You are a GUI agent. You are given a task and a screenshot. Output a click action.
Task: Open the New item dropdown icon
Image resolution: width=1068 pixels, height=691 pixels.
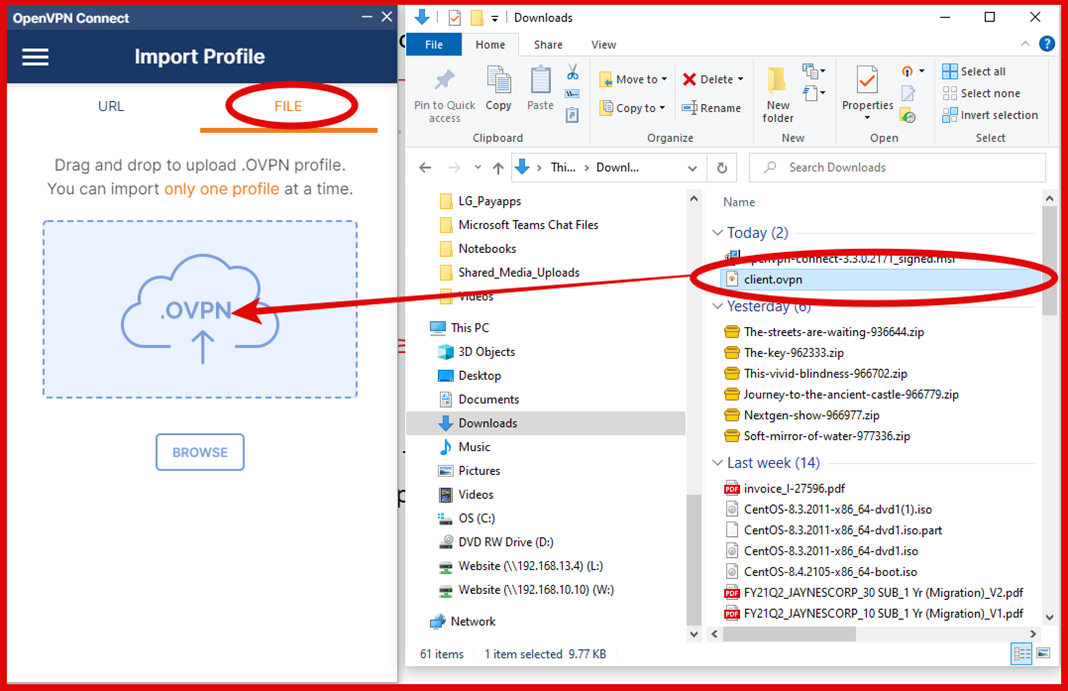(813, 71)
